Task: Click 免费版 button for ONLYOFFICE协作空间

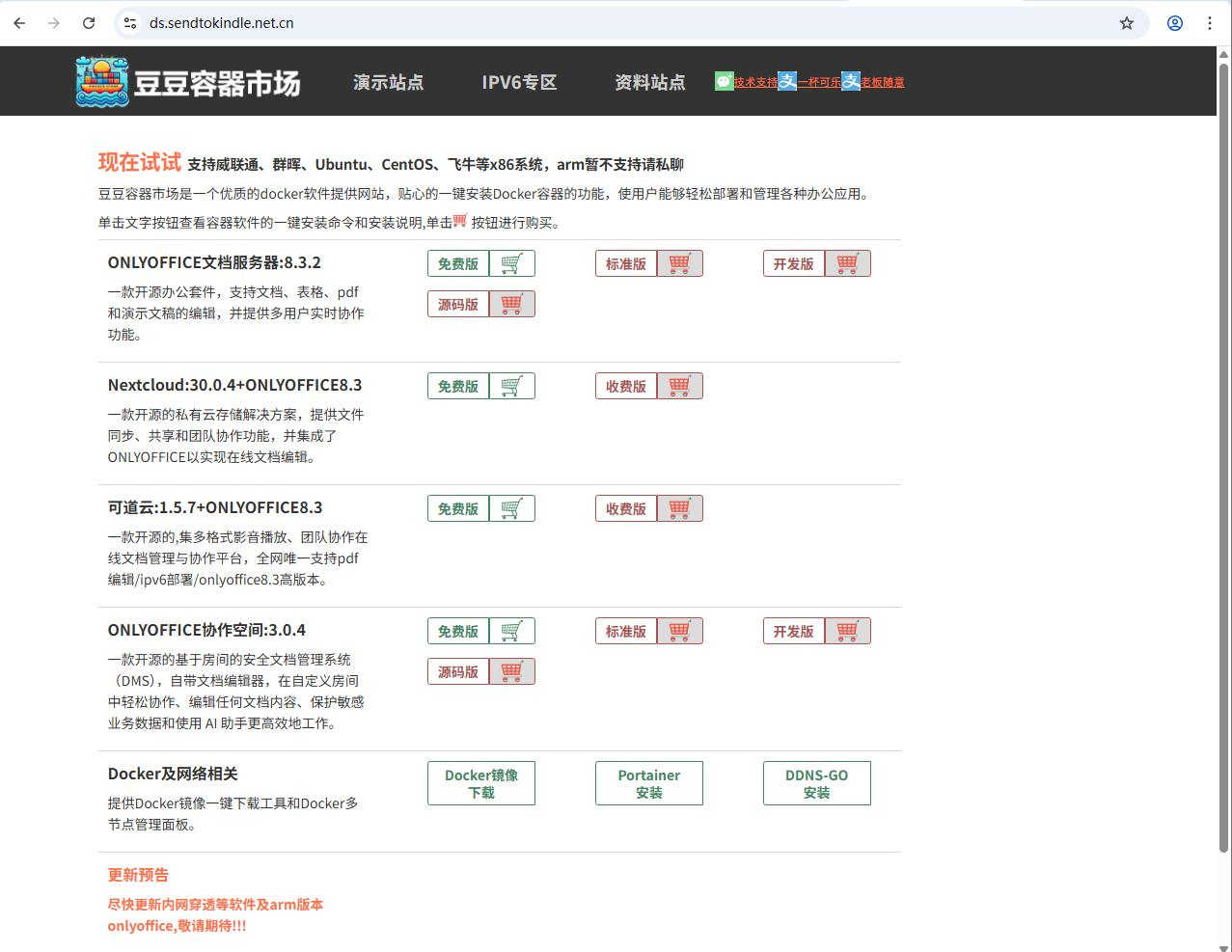Action: tap(458, 631)
